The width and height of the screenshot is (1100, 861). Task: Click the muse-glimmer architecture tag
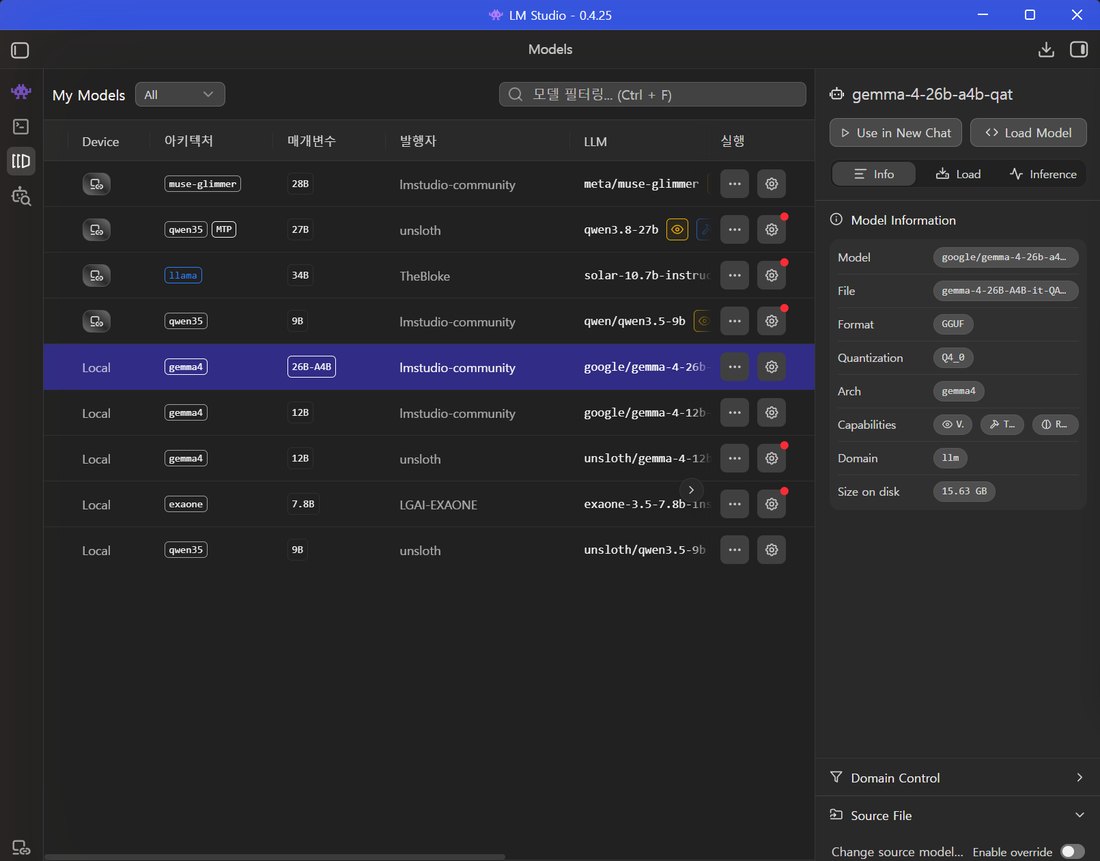point(203,184)
